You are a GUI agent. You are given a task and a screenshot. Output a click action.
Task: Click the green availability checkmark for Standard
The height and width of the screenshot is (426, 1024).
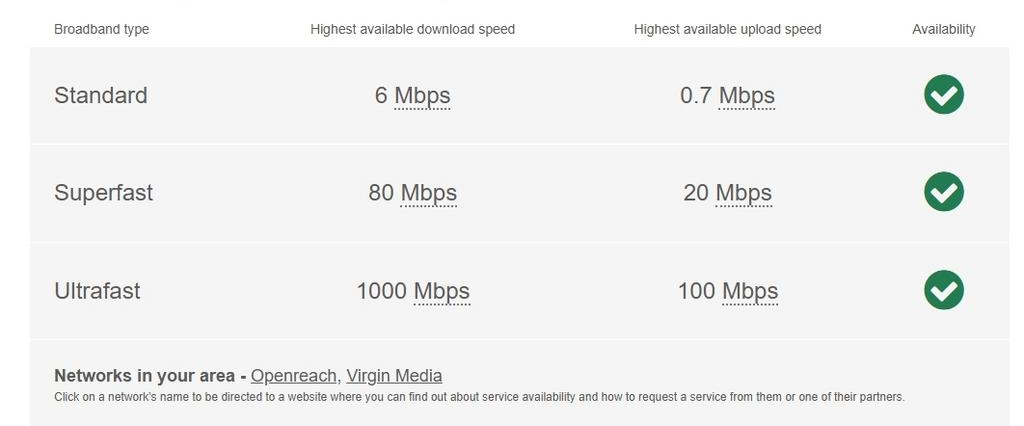click(x=943, y=95)
